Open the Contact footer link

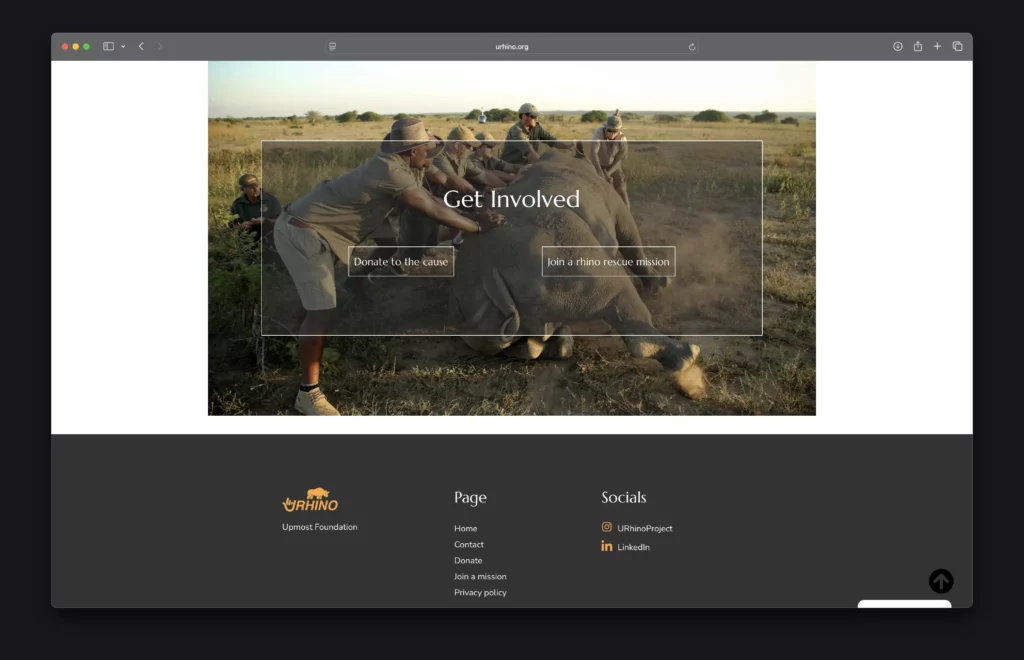(468, 545)
